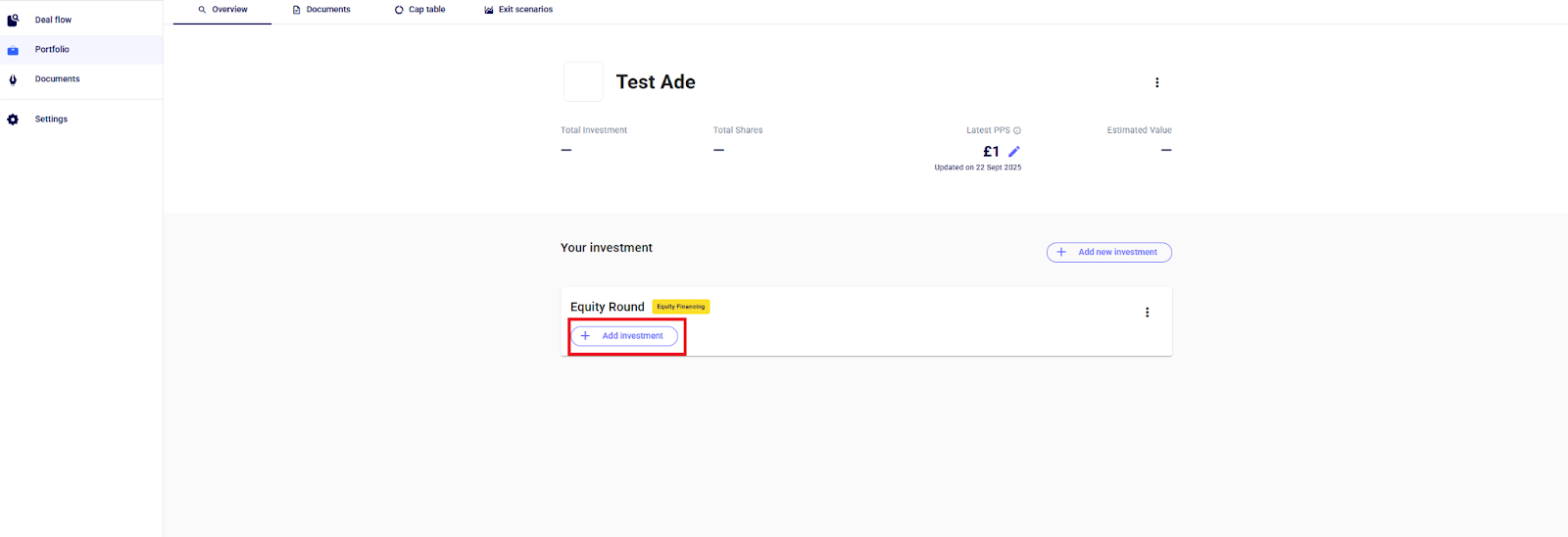The width and height of the screenshot is (1568, 537).
Task: Open the three-dot menu beside Test Ade
Action: [1157, 83]
